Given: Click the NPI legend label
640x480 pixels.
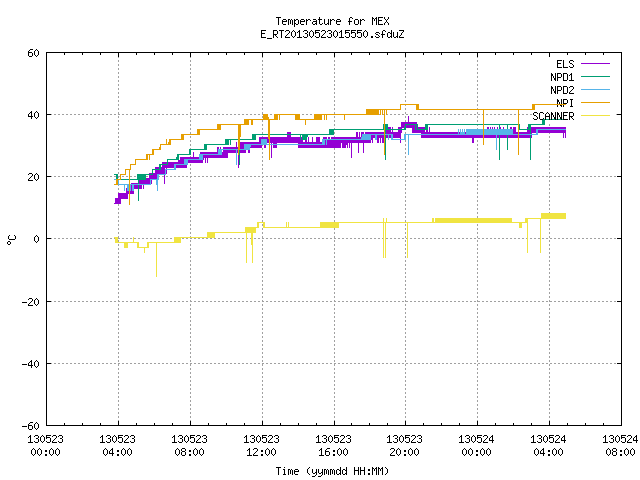Looking at the screenshot, I should click(x=565, y=103).
